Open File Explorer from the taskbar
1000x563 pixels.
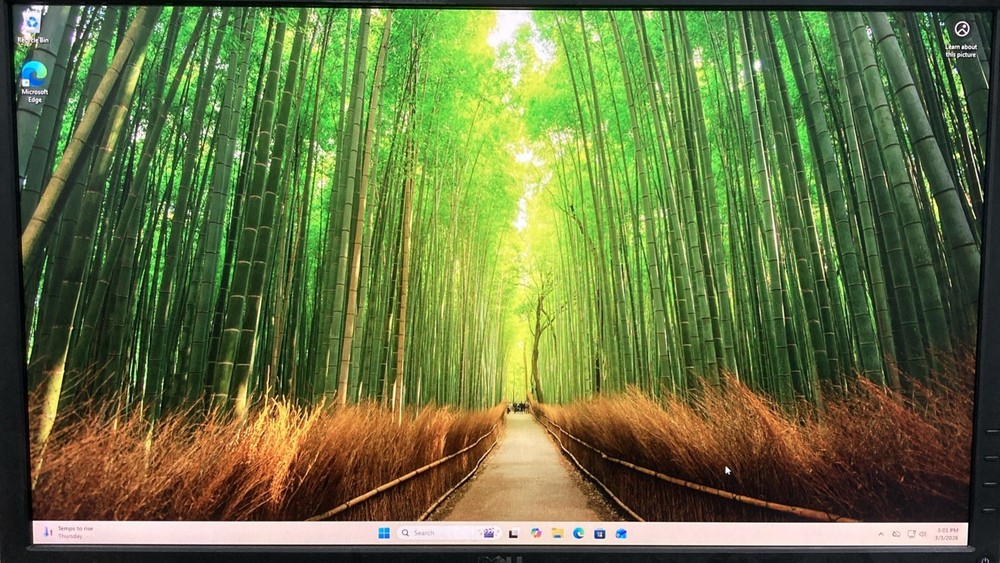(x=557, y=533)
